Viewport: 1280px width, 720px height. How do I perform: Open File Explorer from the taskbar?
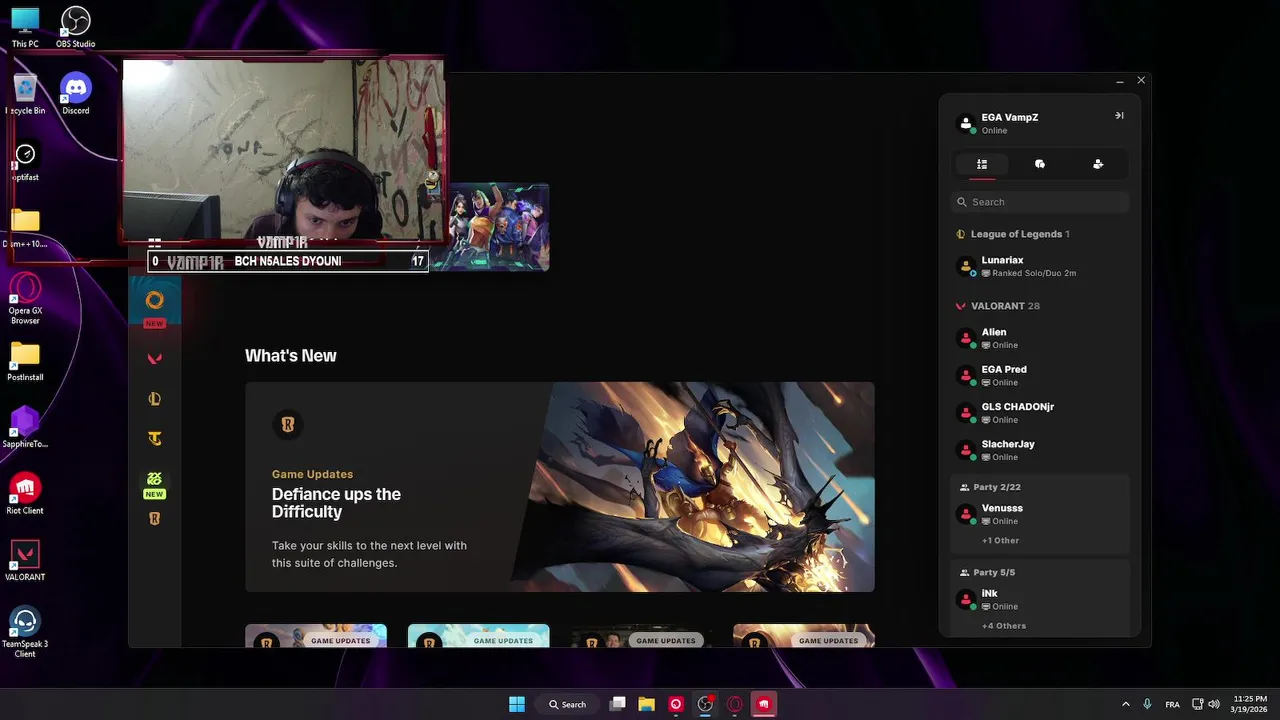point(647,704)
